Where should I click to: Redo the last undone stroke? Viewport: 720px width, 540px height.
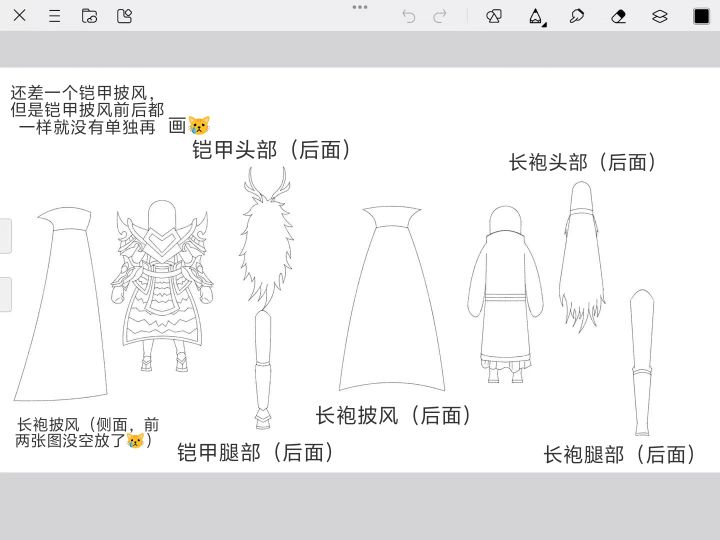click(439, 17)
